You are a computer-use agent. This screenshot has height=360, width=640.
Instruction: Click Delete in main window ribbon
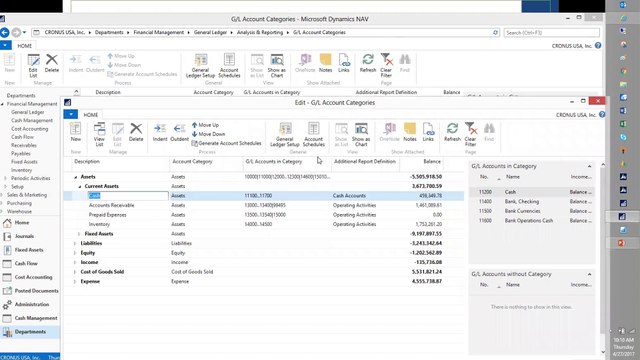pyautogui.click(x=52, y=63)
